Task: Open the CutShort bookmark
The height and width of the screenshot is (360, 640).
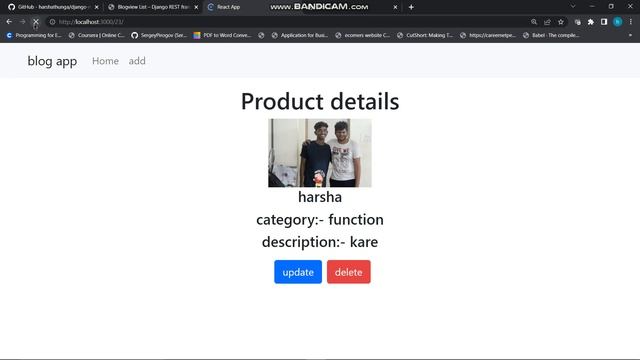Action: click(425, 36)
